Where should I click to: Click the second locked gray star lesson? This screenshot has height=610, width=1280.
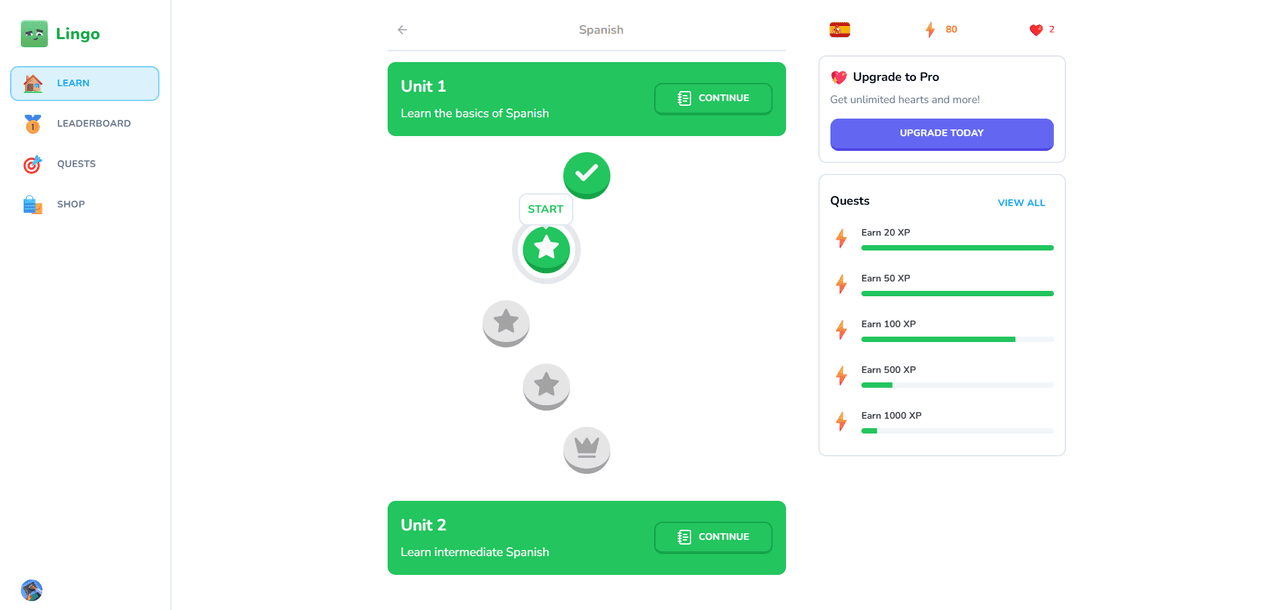click(546, 385)
